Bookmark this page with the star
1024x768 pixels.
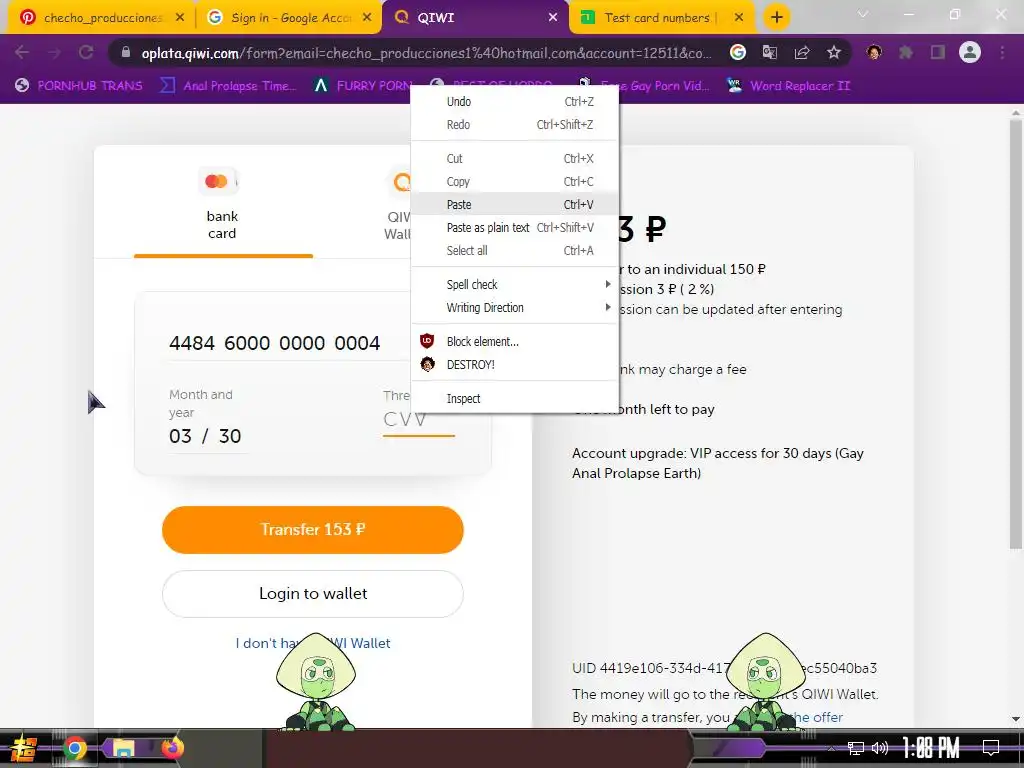(834, 52)
